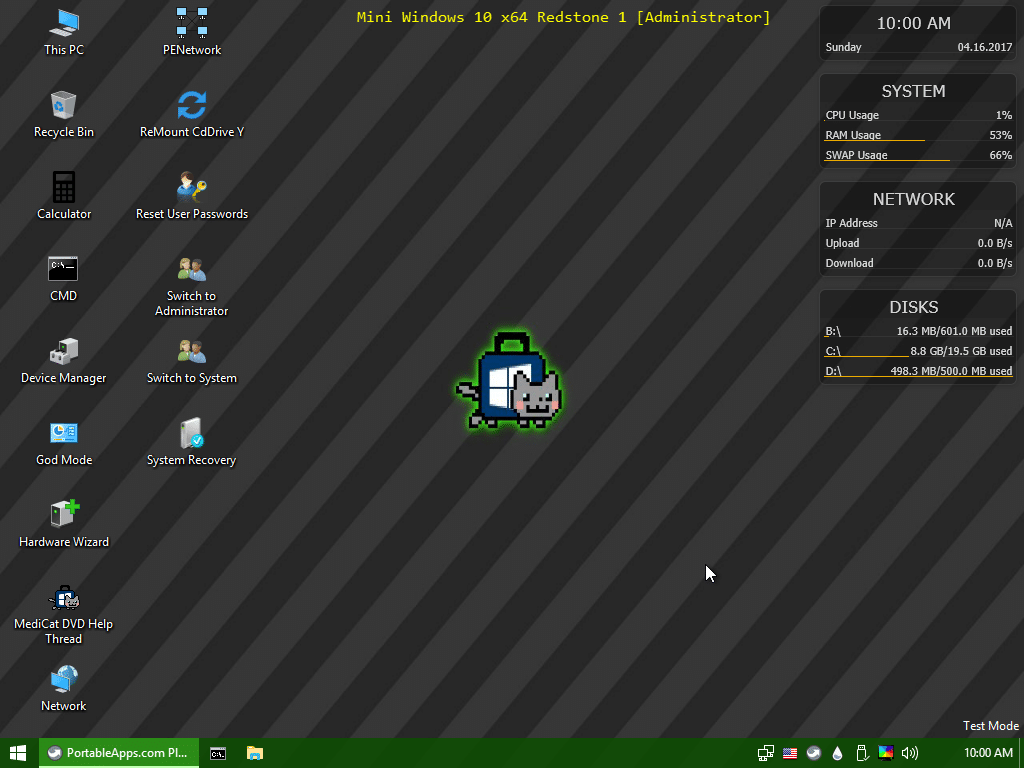Open the PortableApps tray icon
The width and height of the screenshot is (1024, 768).
[x=814, y=753]
